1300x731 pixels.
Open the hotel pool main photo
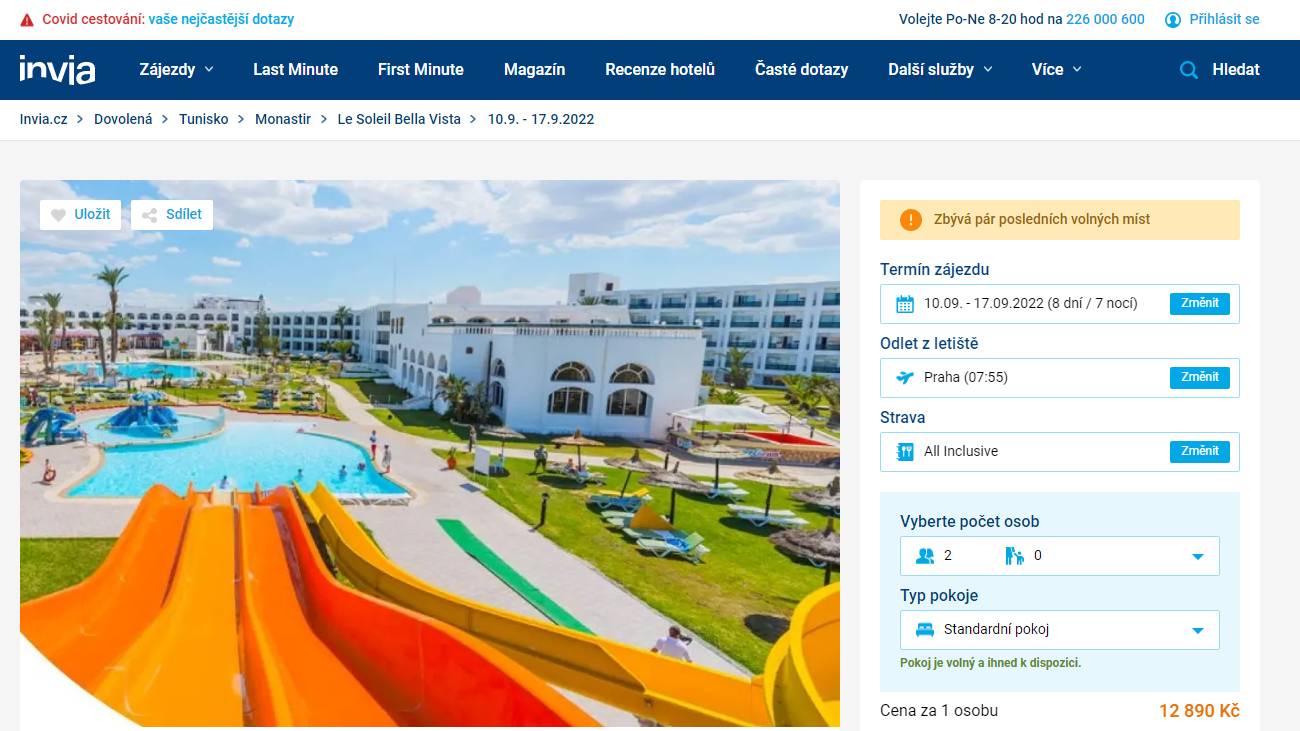coord(430,453)
